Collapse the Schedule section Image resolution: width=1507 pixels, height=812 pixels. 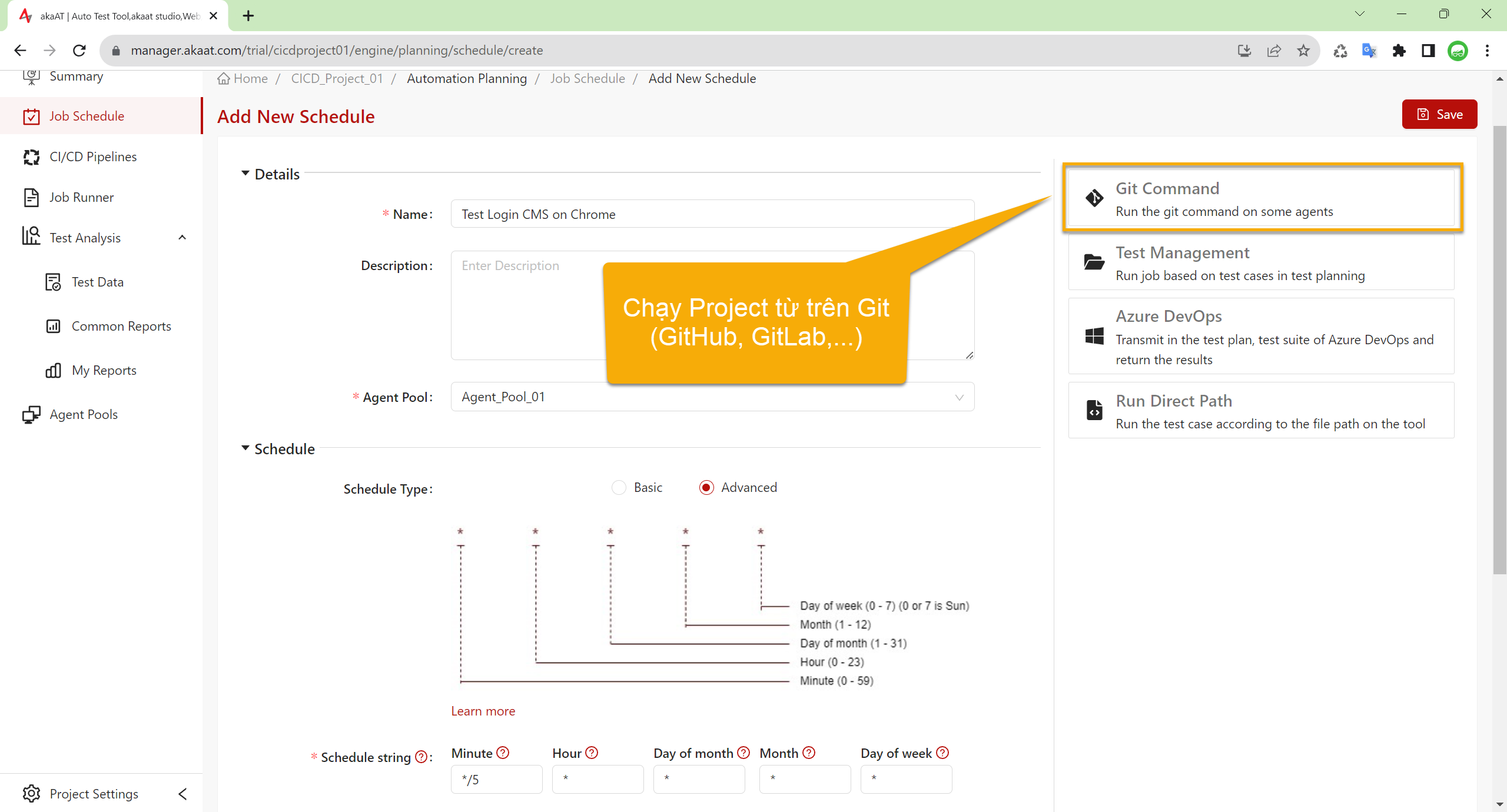245,448
